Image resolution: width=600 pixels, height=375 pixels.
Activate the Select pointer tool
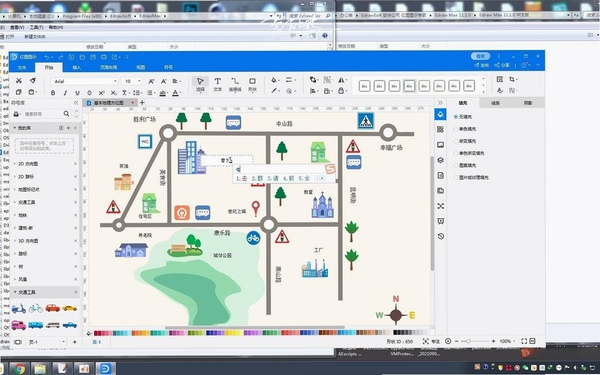click(200, 84)
